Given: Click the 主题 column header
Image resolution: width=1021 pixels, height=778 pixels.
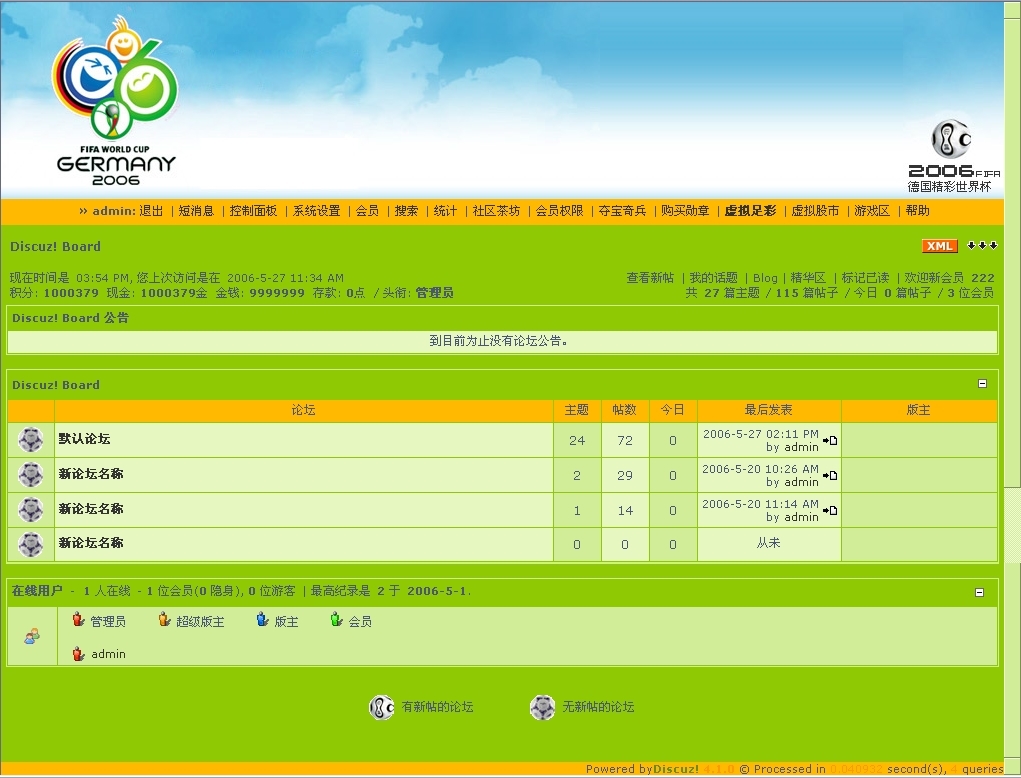Looking at the screenshot, I should point(576,410).
